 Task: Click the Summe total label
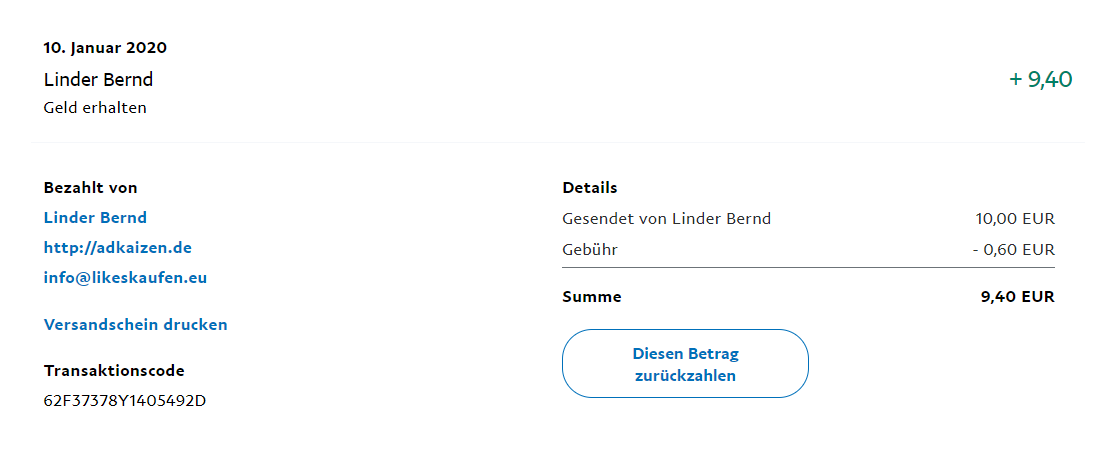click(x=592, y=297)
